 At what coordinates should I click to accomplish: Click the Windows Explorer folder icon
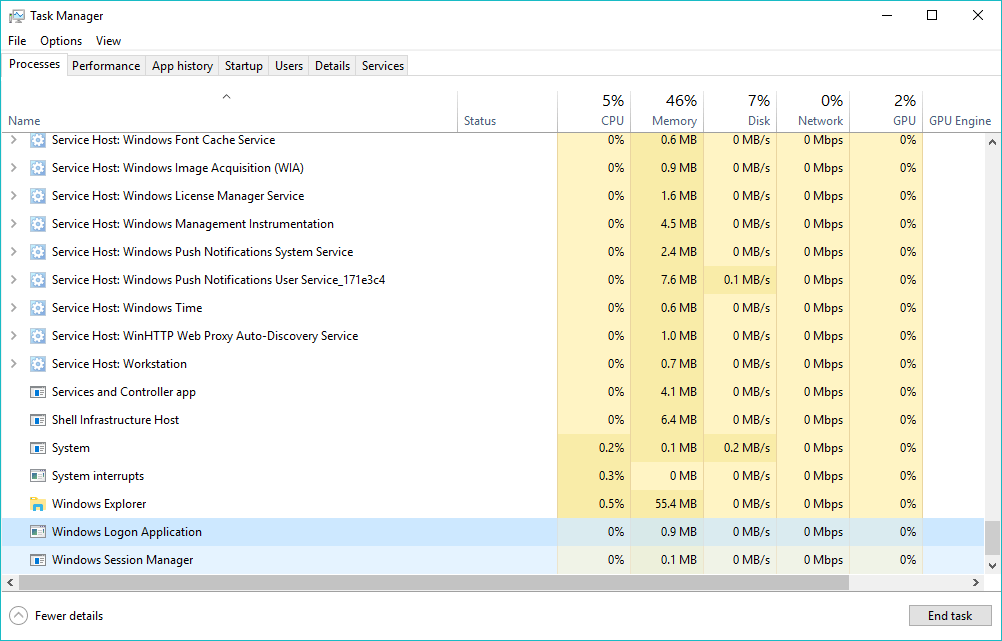pyautogui.click(x=37, y=504)
